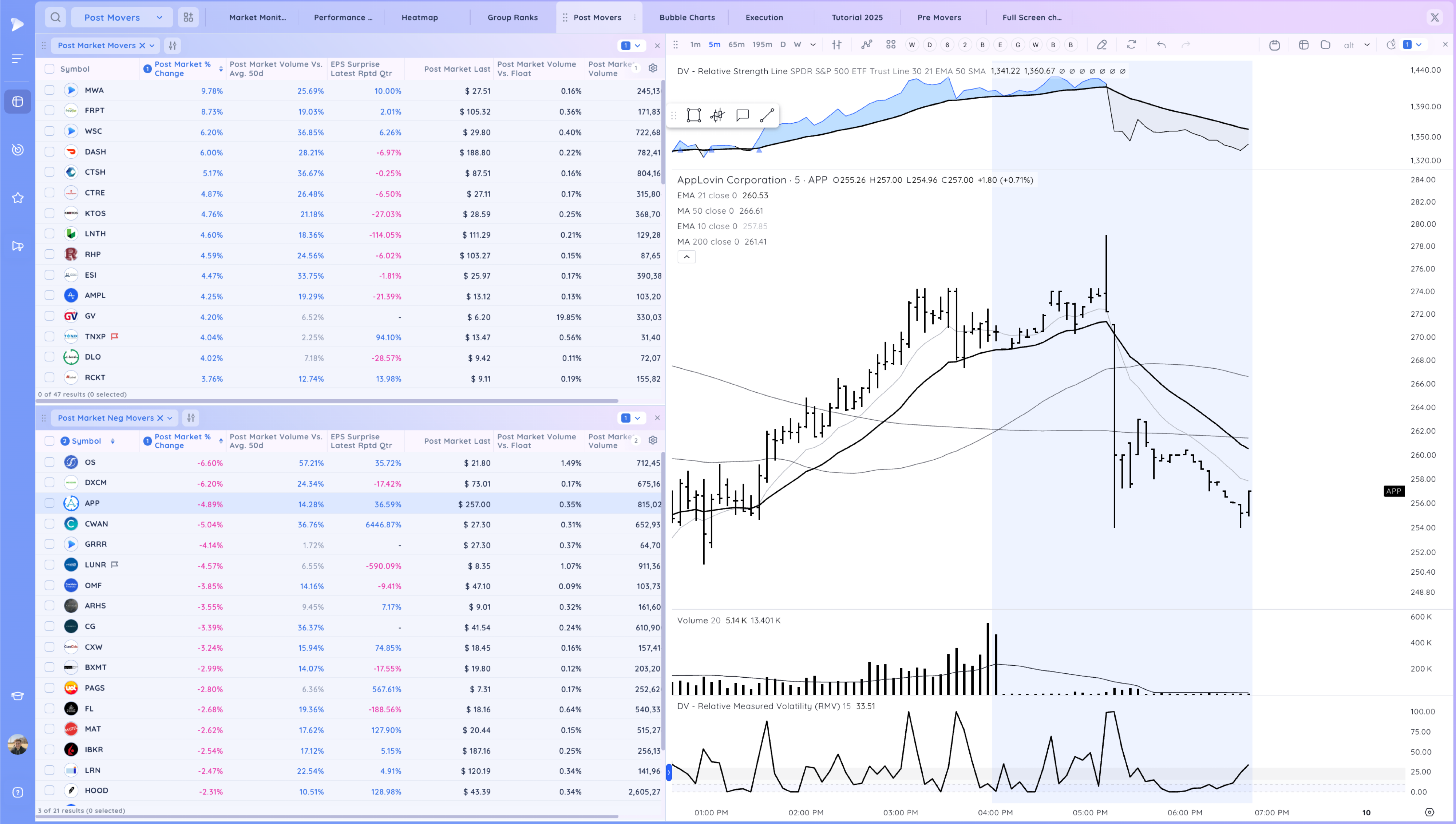Check the DXCM row checkbox

click(x=50, y=483)
